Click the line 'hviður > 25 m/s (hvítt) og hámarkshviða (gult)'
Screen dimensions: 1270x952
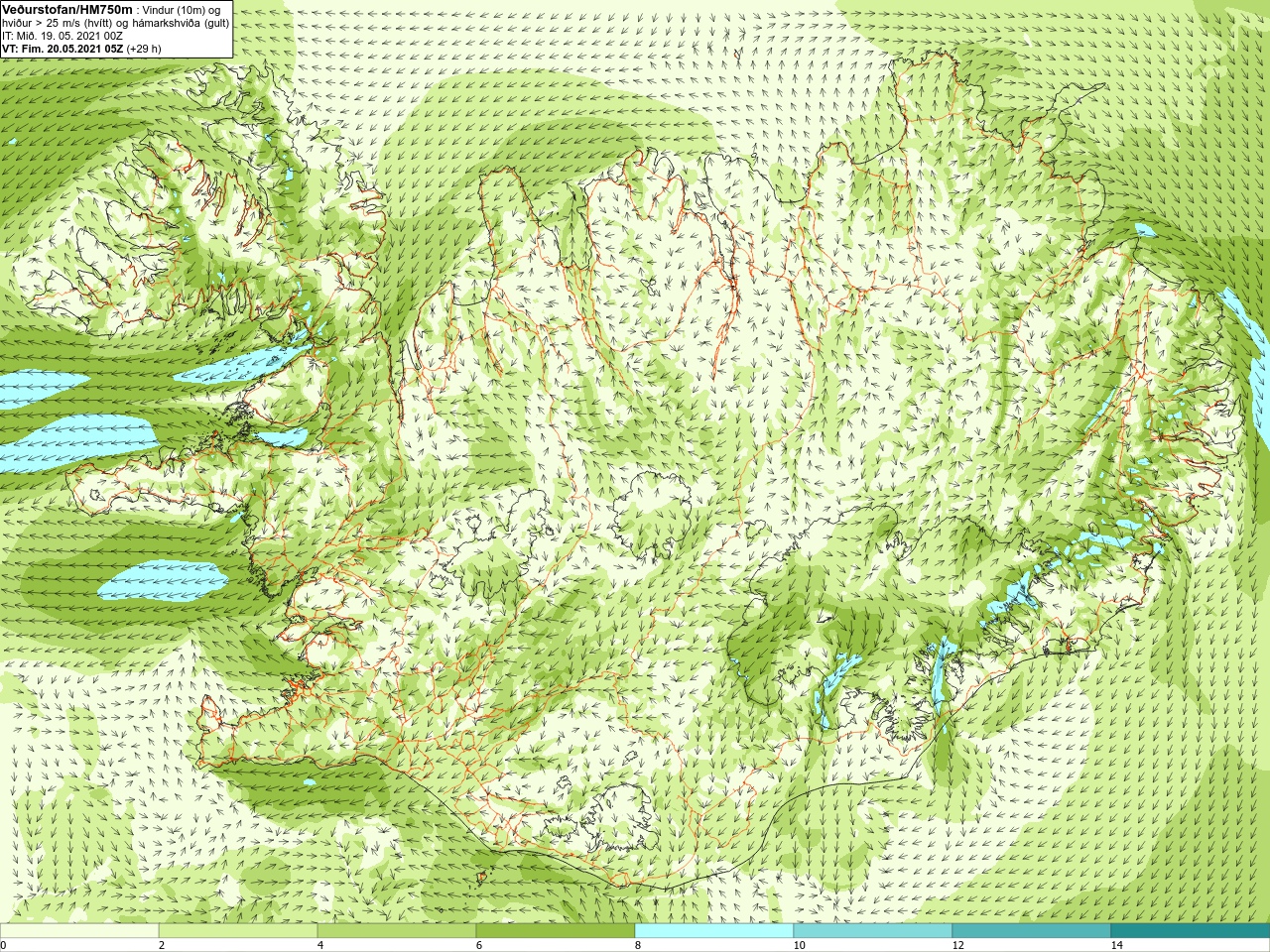115,22
